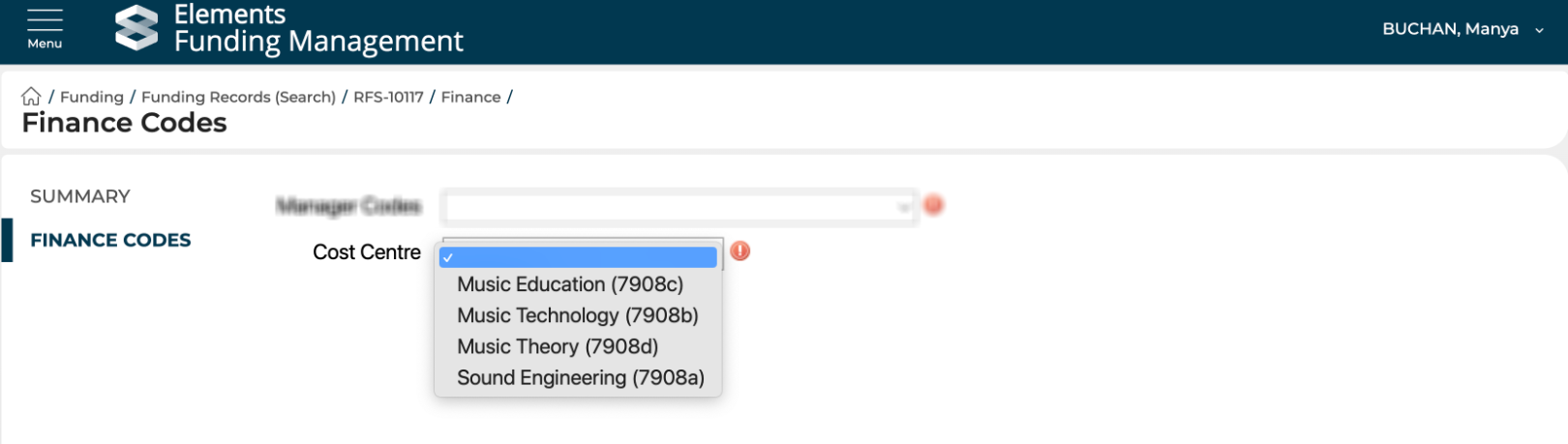Screen dimensions: 1568x444
Task: Choose Music Education (7908c) from the list
Action: pyautogui.click(x=570, y=284)
